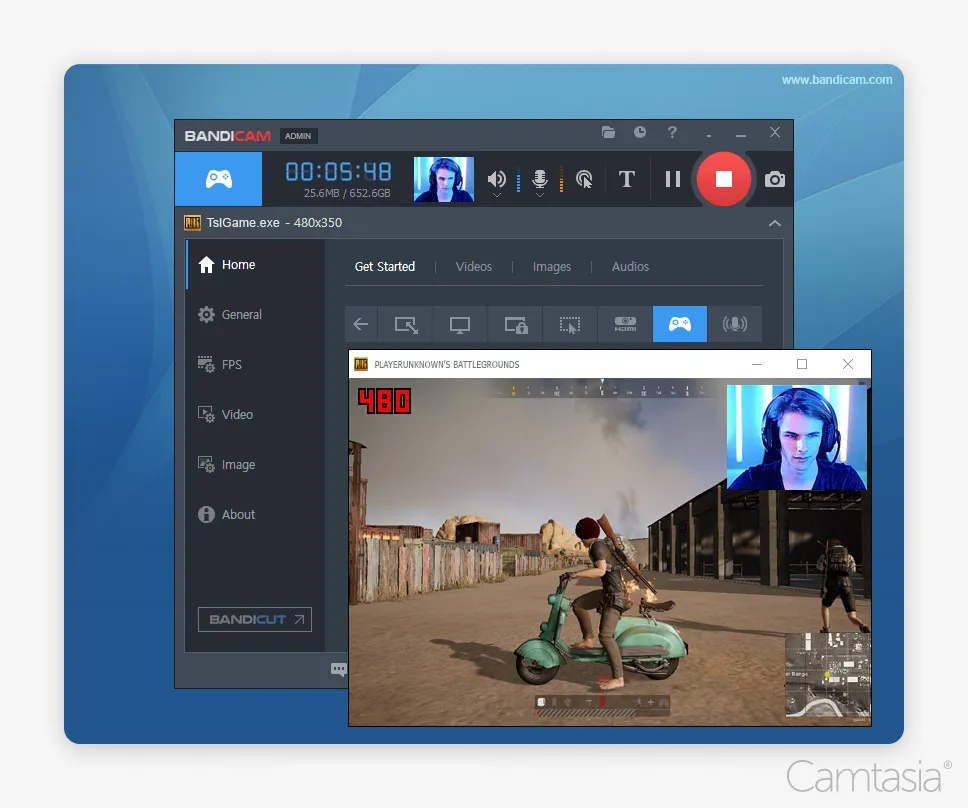The image size is (968, 808).
Task: Open the scheduled recording clock icon
Action: (x=640, y=132)
